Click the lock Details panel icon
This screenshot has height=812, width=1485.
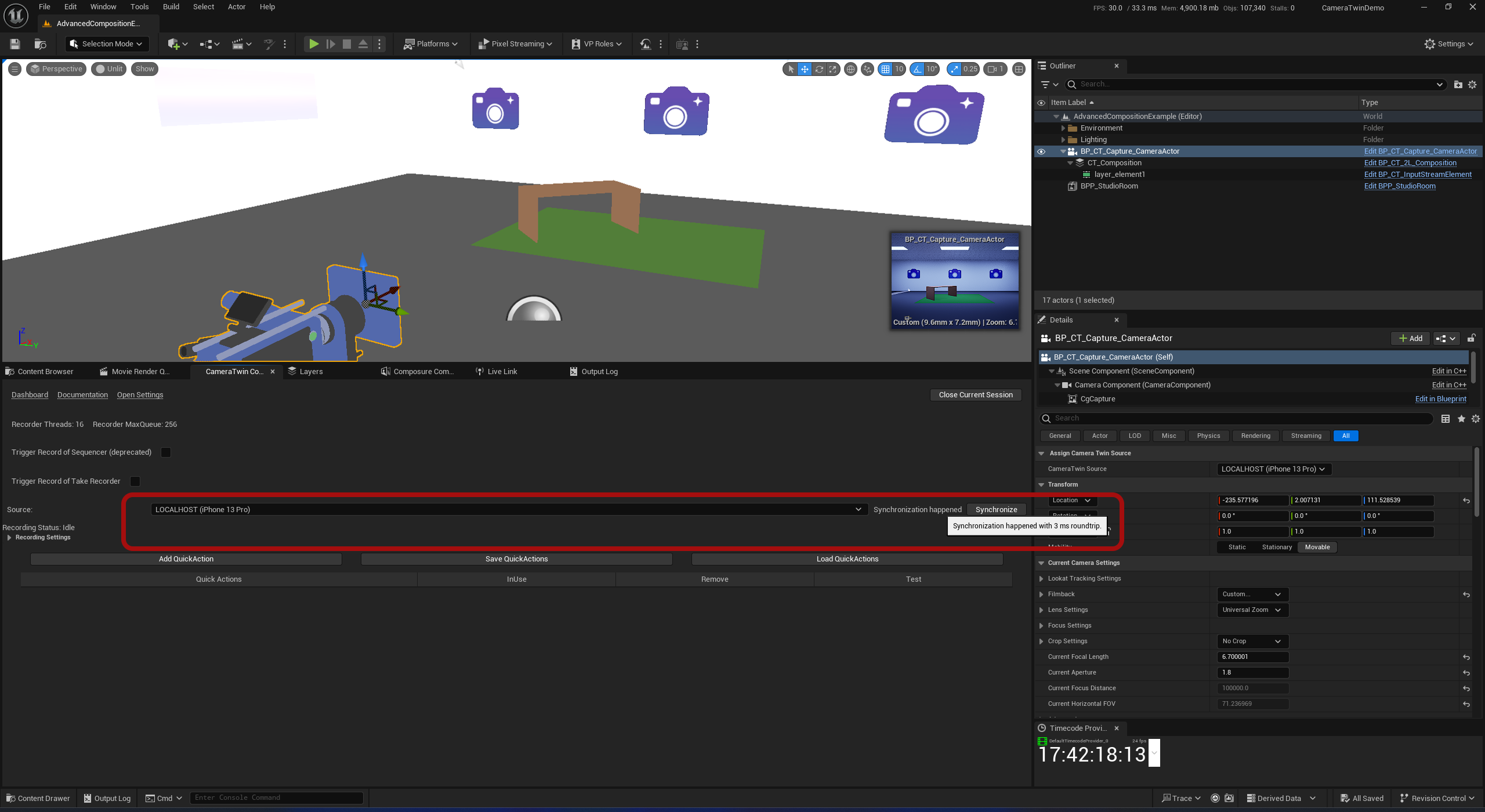(1472, 338)
